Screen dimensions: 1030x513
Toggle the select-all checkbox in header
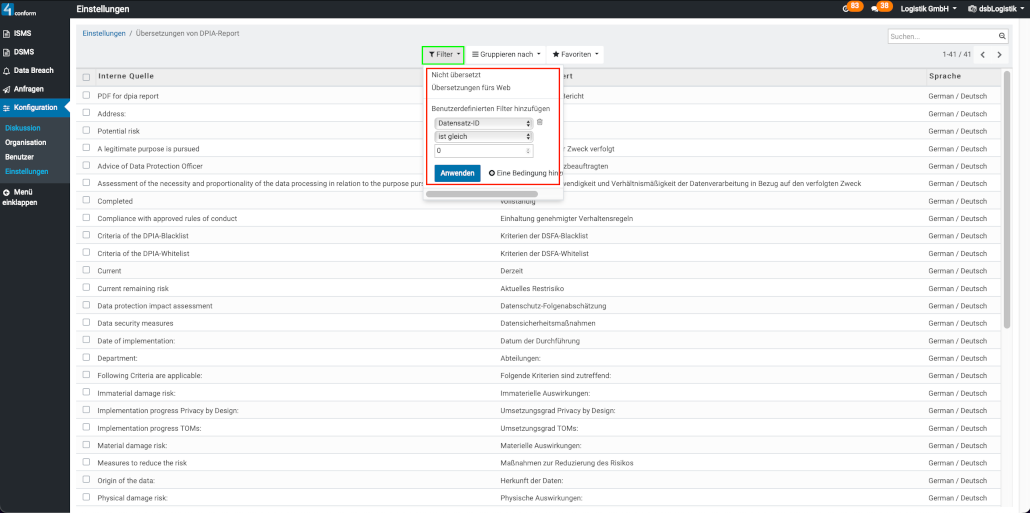click(x=87, y=77)
